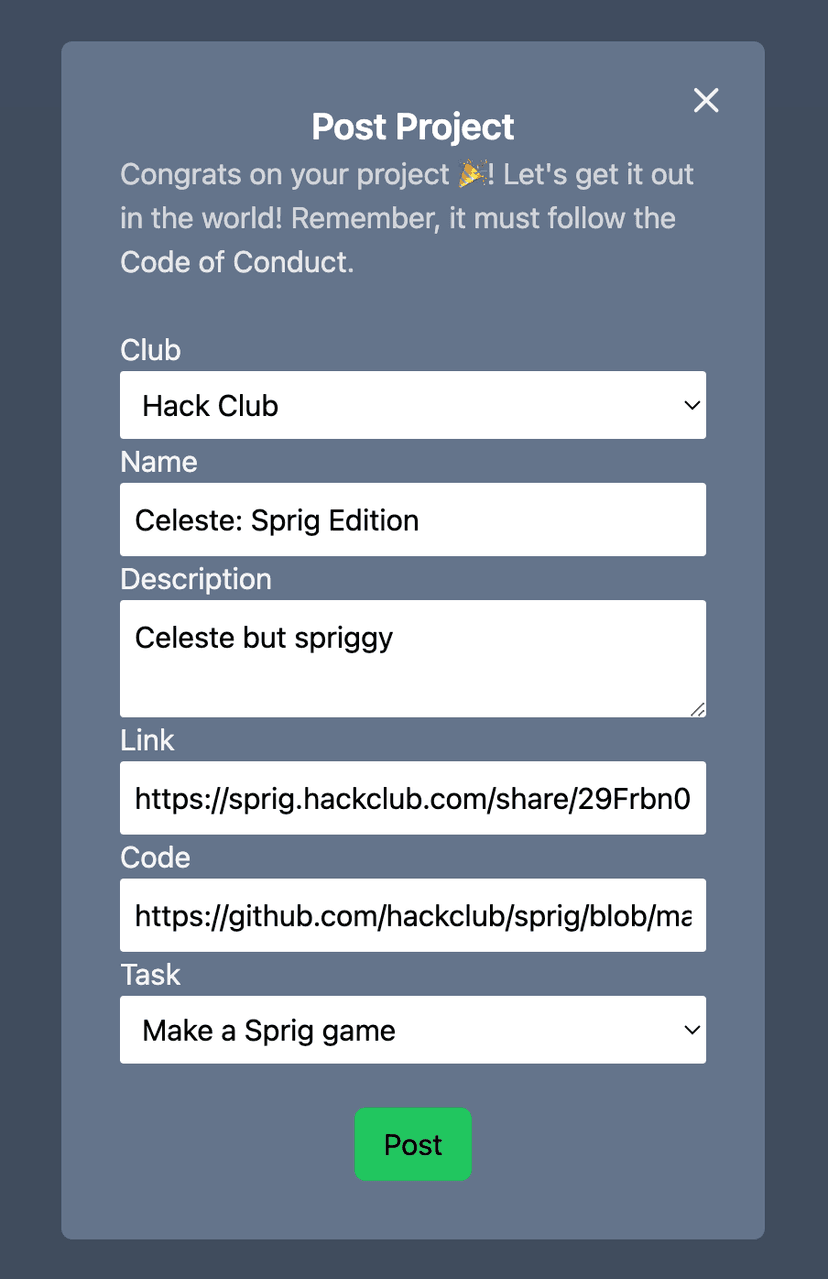Click the party popper emoji

[x=472, y=174]
